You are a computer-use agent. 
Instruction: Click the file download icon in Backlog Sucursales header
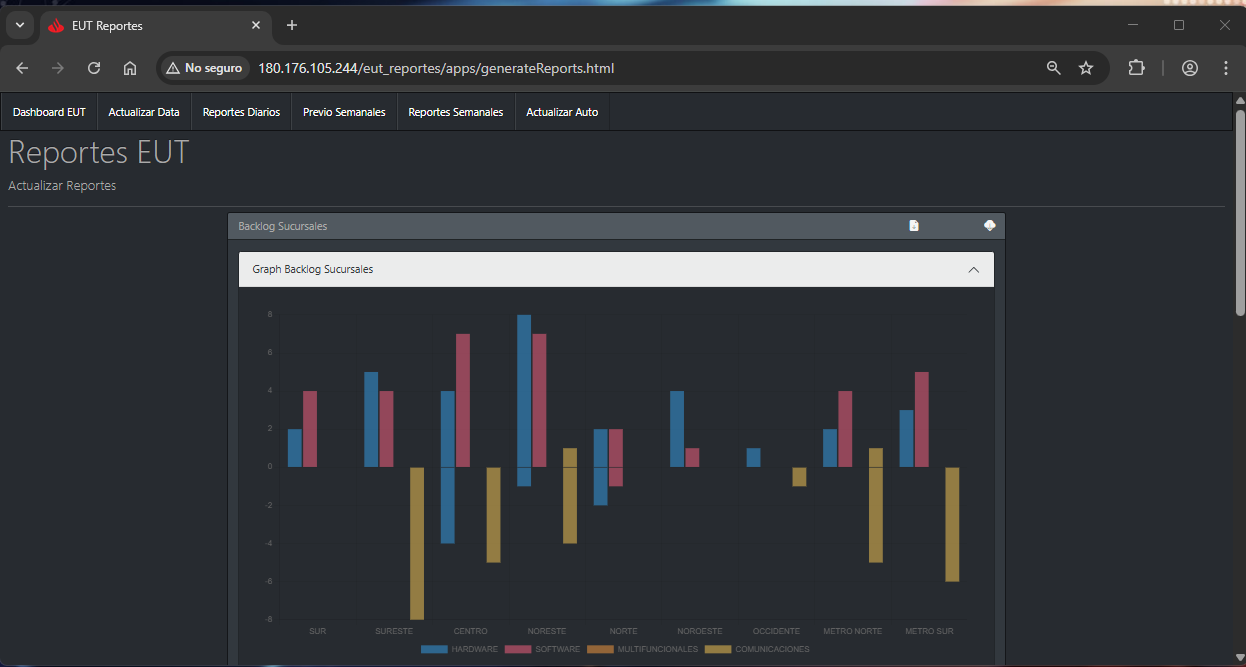coord(913,226)
